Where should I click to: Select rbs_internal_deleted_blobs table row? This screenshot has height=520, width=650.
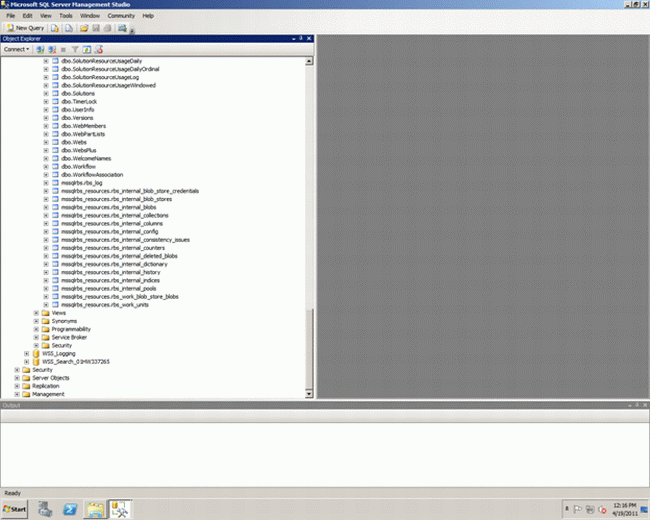click(x=119, y=256)
